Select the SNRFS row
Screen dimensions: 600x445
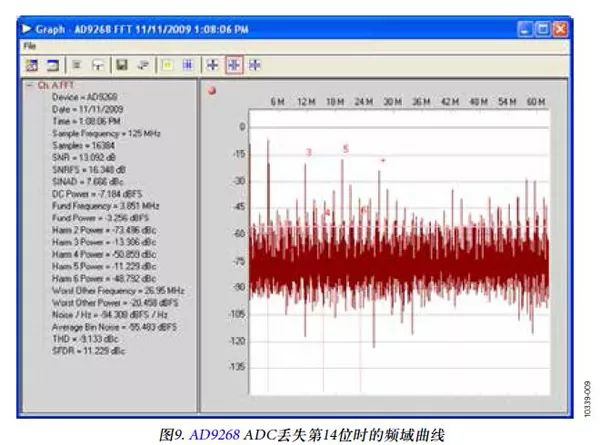[89, 170]
